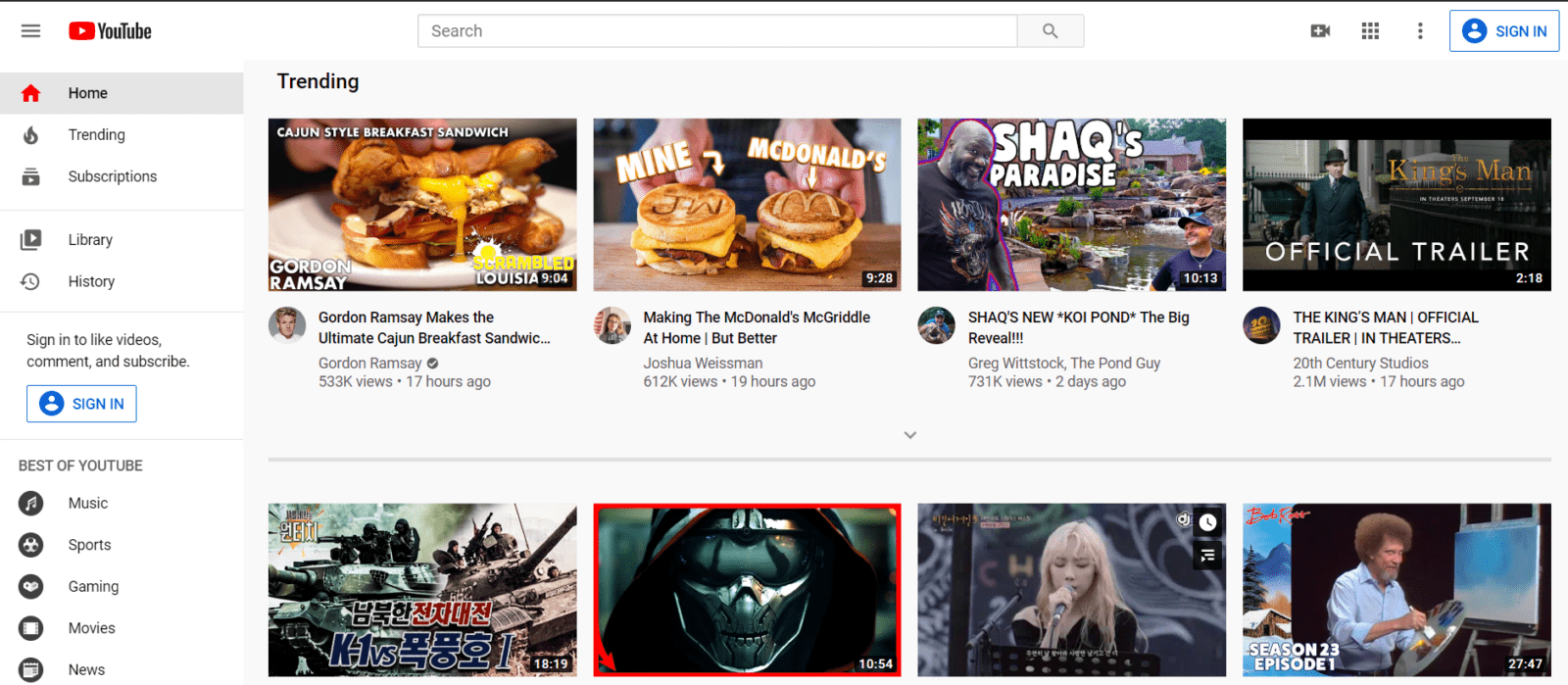Open the hamburger guide menu
The image size is (1568, 685).
click(30, 31)
